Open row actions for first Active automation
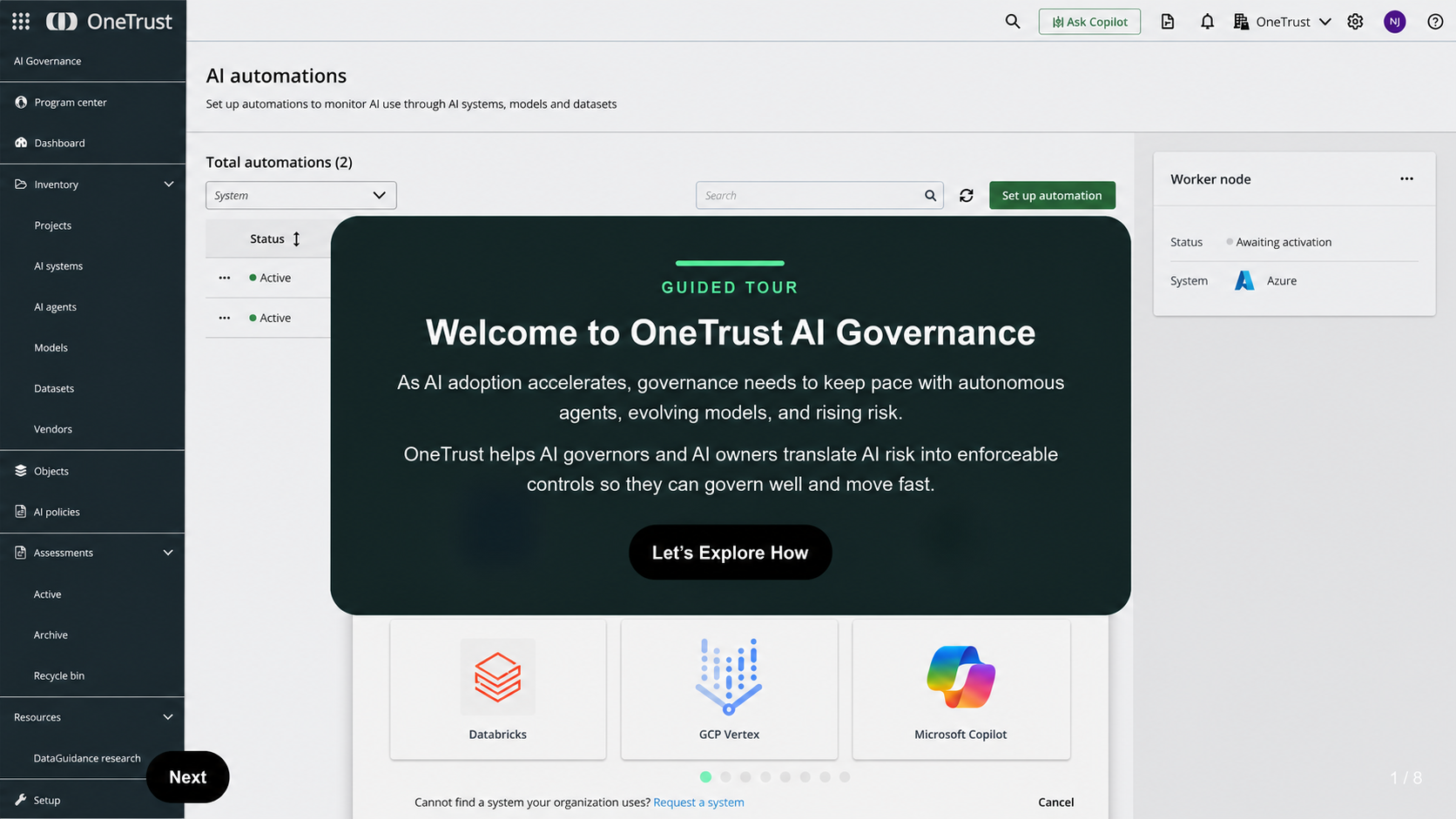The height and width of the screenshot is (819, 1456). (225, 278)
